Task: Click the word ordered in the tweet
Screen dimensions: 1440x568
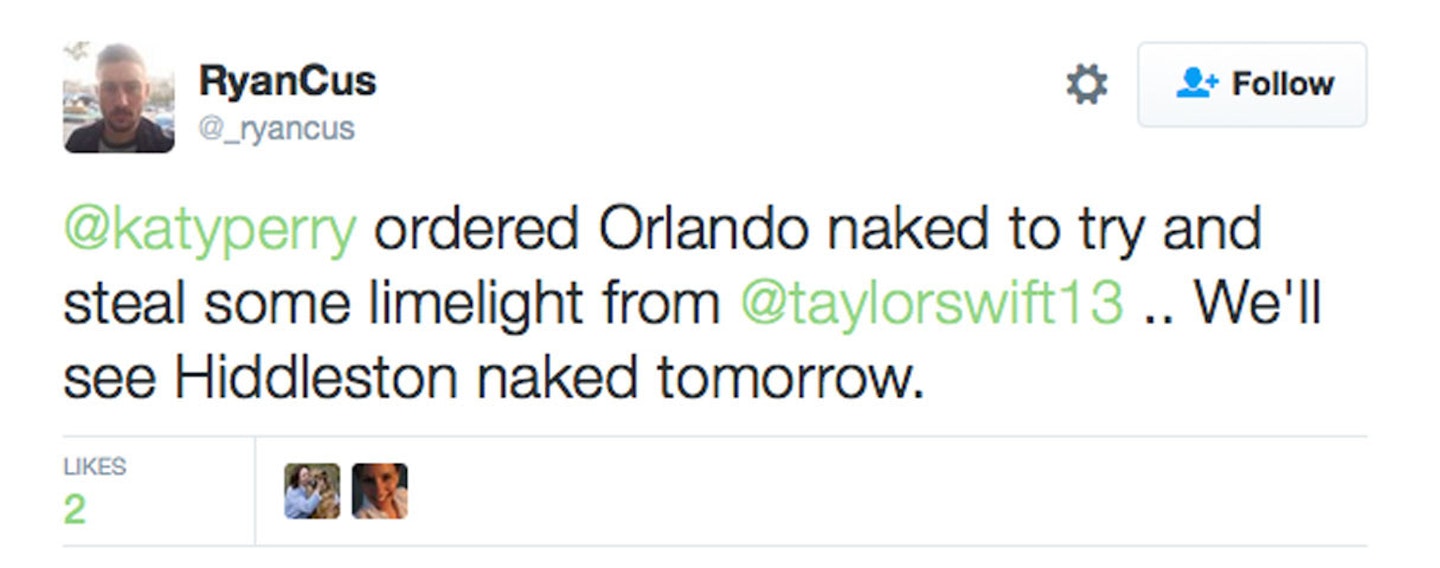Action: (x=478, y=230)
